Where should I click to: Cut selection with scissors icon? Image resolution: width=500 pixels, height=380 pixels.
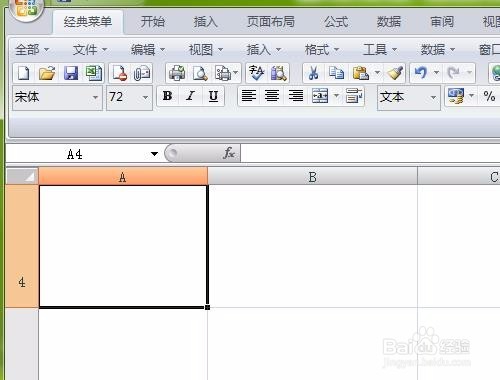[313, 73]
